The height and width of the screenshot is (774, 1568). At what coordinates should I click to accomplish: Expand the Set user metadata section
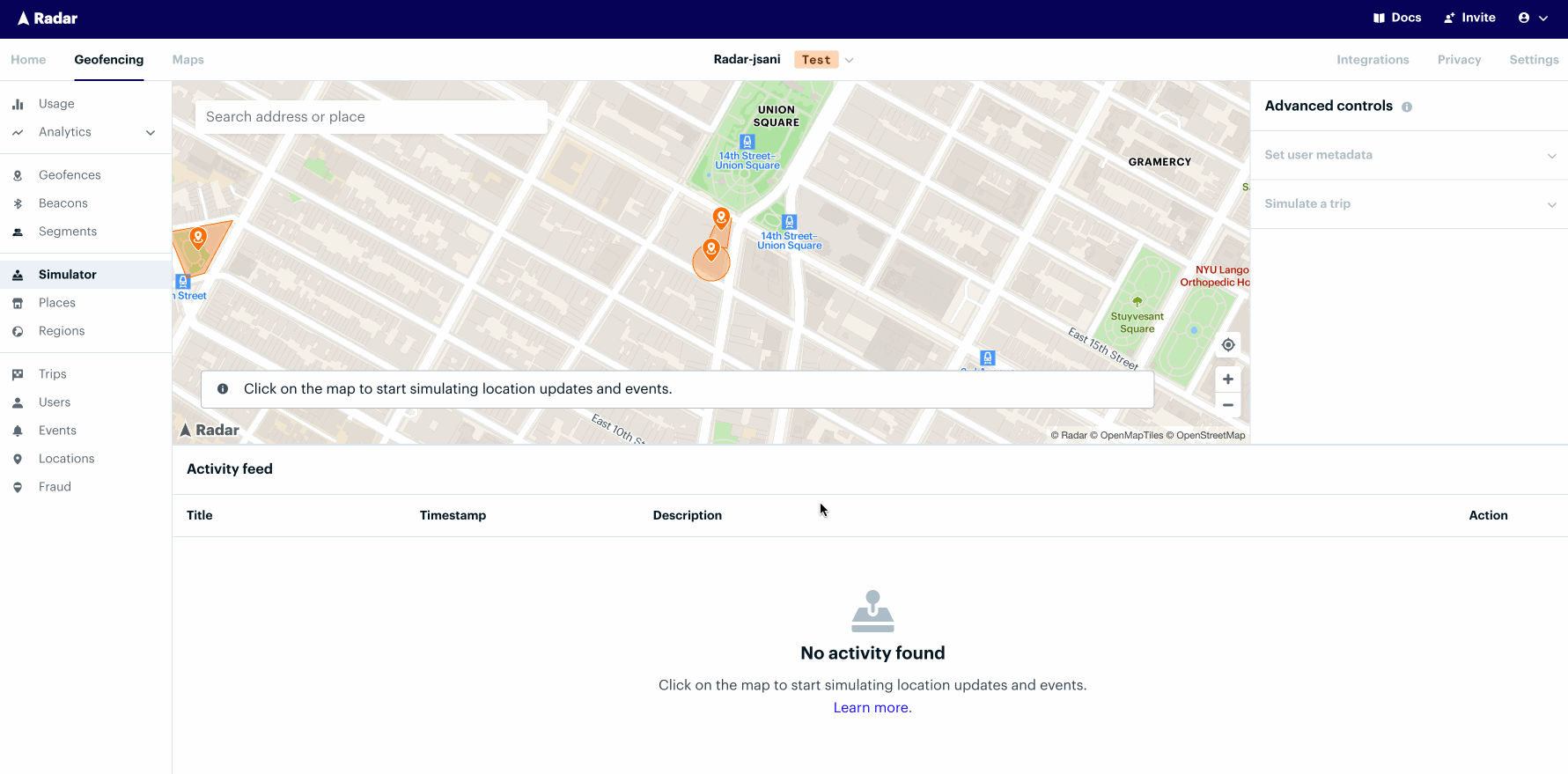pyautogui.click(x=1410, y=155)
